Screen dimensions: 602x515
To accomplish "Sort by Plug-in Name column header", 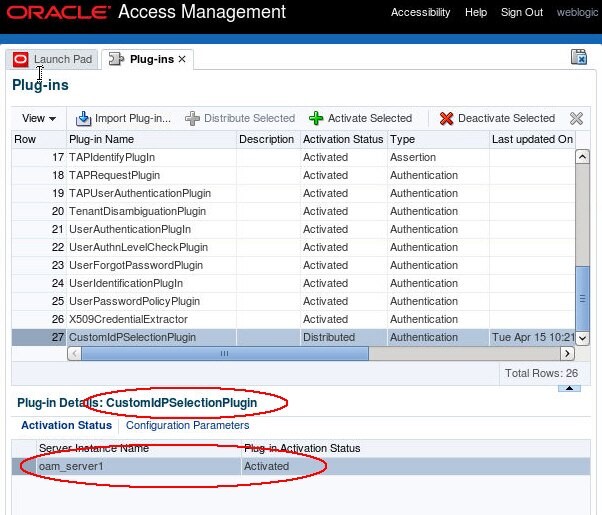I will click(x=151, y=139).
